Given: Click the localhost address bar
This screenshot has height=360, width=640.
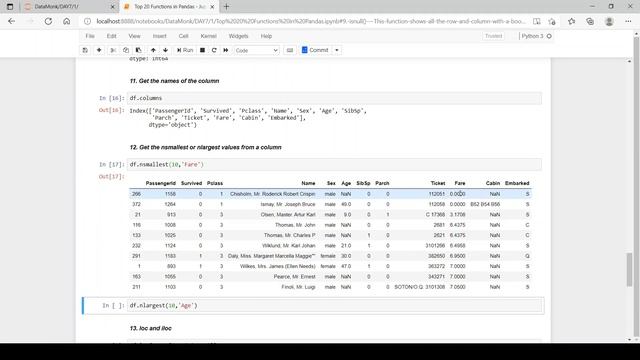Looking at the screenshot, I should point(310,21).
